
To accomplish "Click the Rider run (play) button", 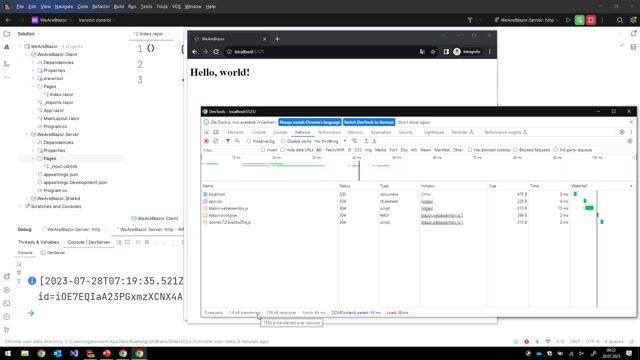I will pos(568,20).
